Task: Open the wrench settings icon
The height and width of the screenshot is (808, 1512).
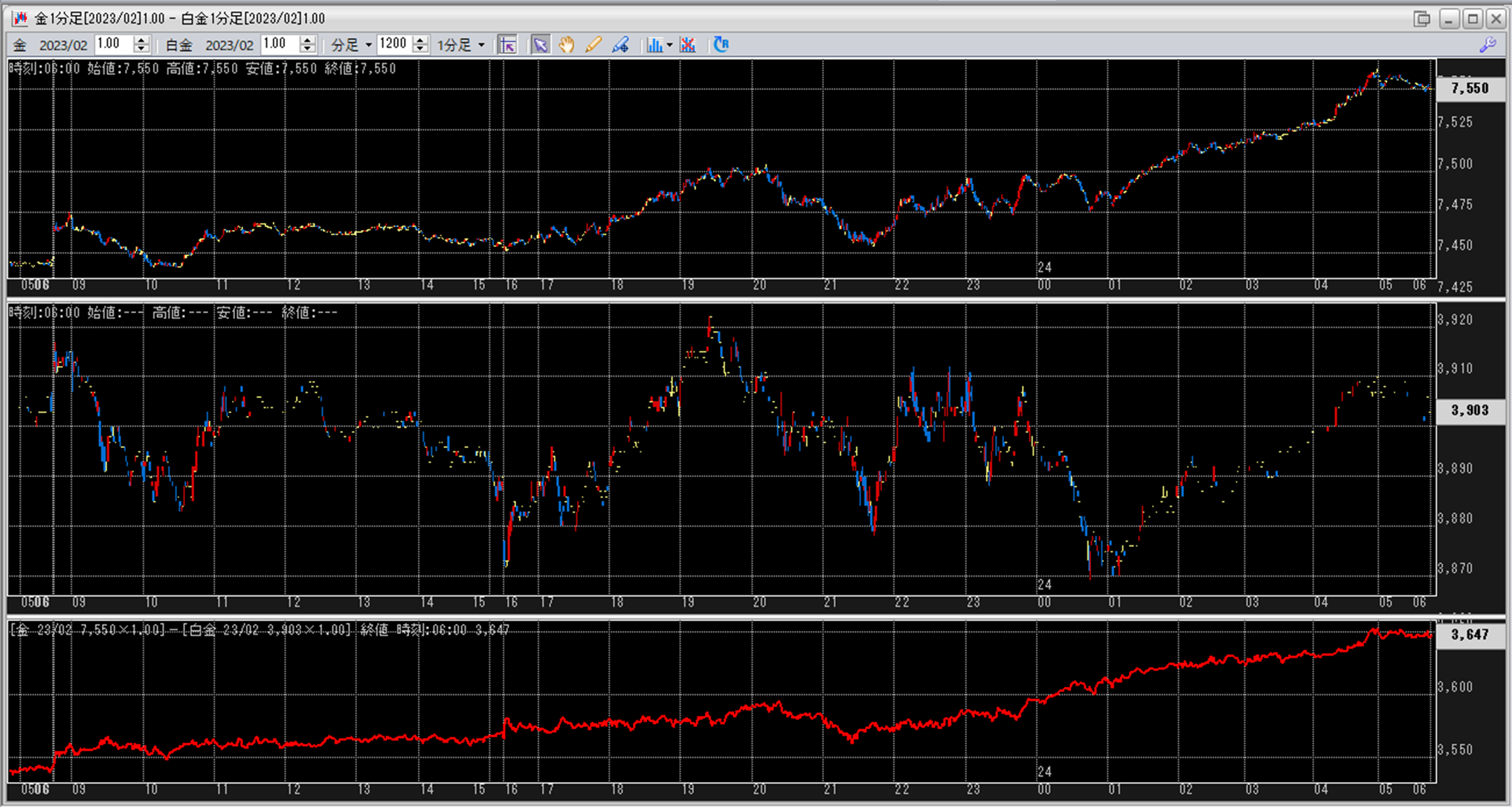Action: tap(1487, 45)
